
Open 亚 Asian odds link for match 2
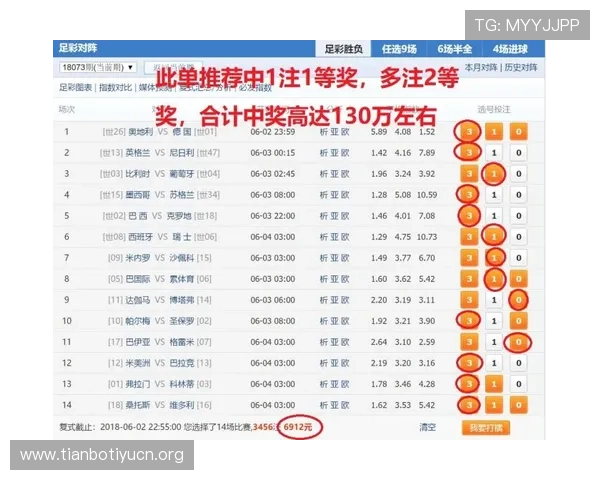pyautogui.click(x=334, y=153)
